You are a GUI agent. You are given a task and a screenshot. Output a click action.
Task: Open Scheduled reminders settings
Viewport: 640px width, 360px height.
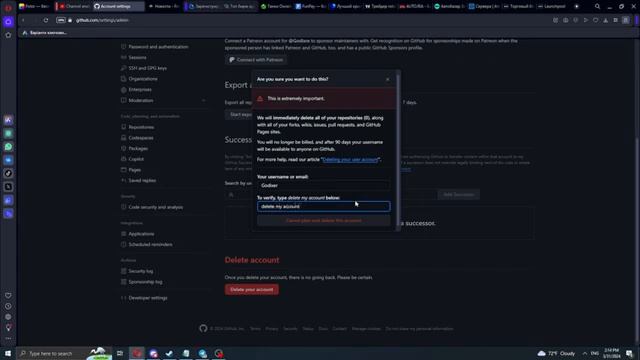[150, 244]
